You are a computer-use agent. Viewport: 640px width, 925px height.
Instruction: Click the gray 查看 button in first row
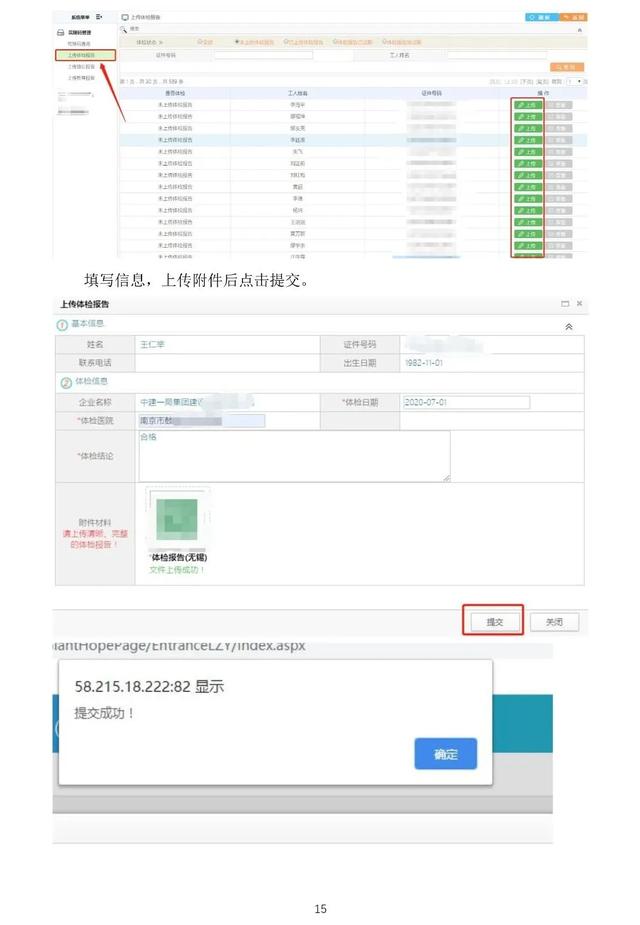pyautogui.click(x=559, y=104)
